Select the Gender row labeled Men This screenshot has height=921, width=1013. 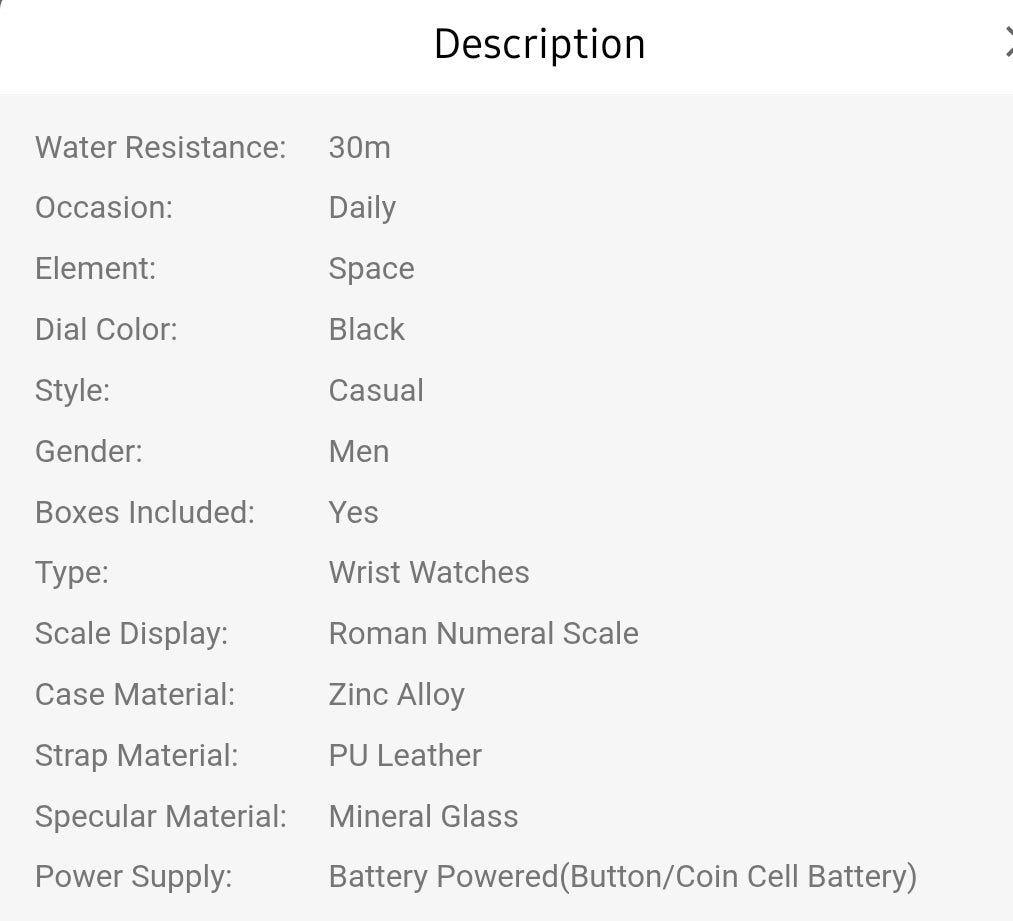[x=358, y=451]
